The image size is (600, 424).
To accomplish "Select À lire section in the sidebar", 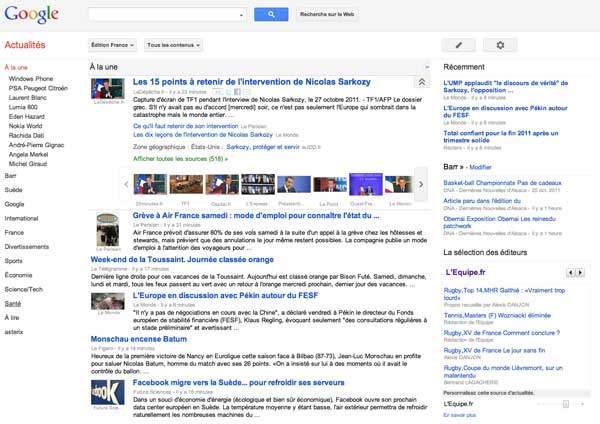I will pyautogui.click(x=12, y=318).
